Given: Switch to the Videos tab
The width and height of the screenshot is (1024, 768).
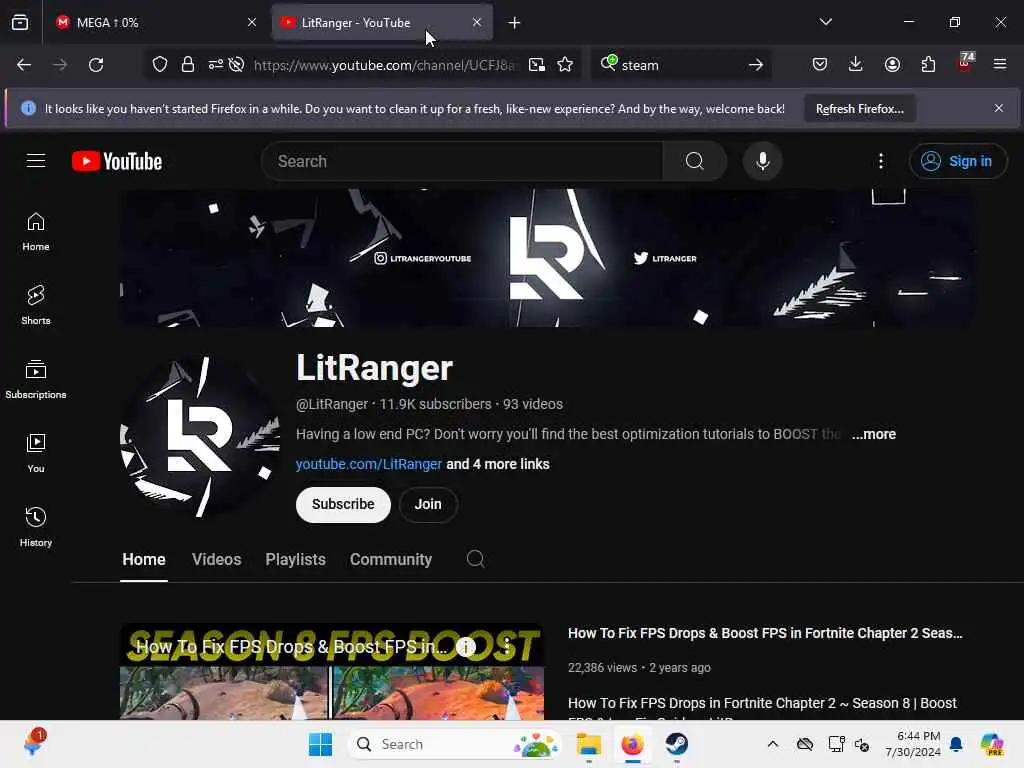Looking at the screenshot, I should click(x=217, y=560).
